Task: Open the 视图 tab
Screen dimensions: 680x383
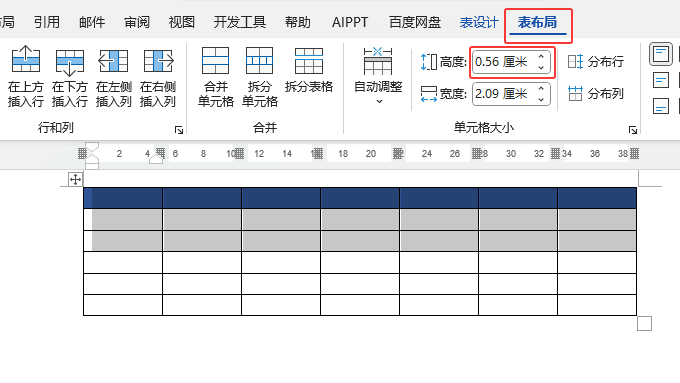Action: [181, 22]
